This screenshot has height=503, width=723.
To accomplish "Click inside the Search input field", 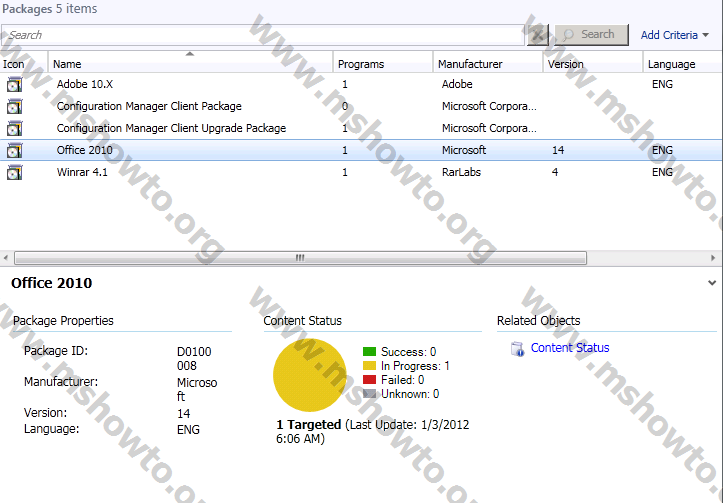I will 263,35.
